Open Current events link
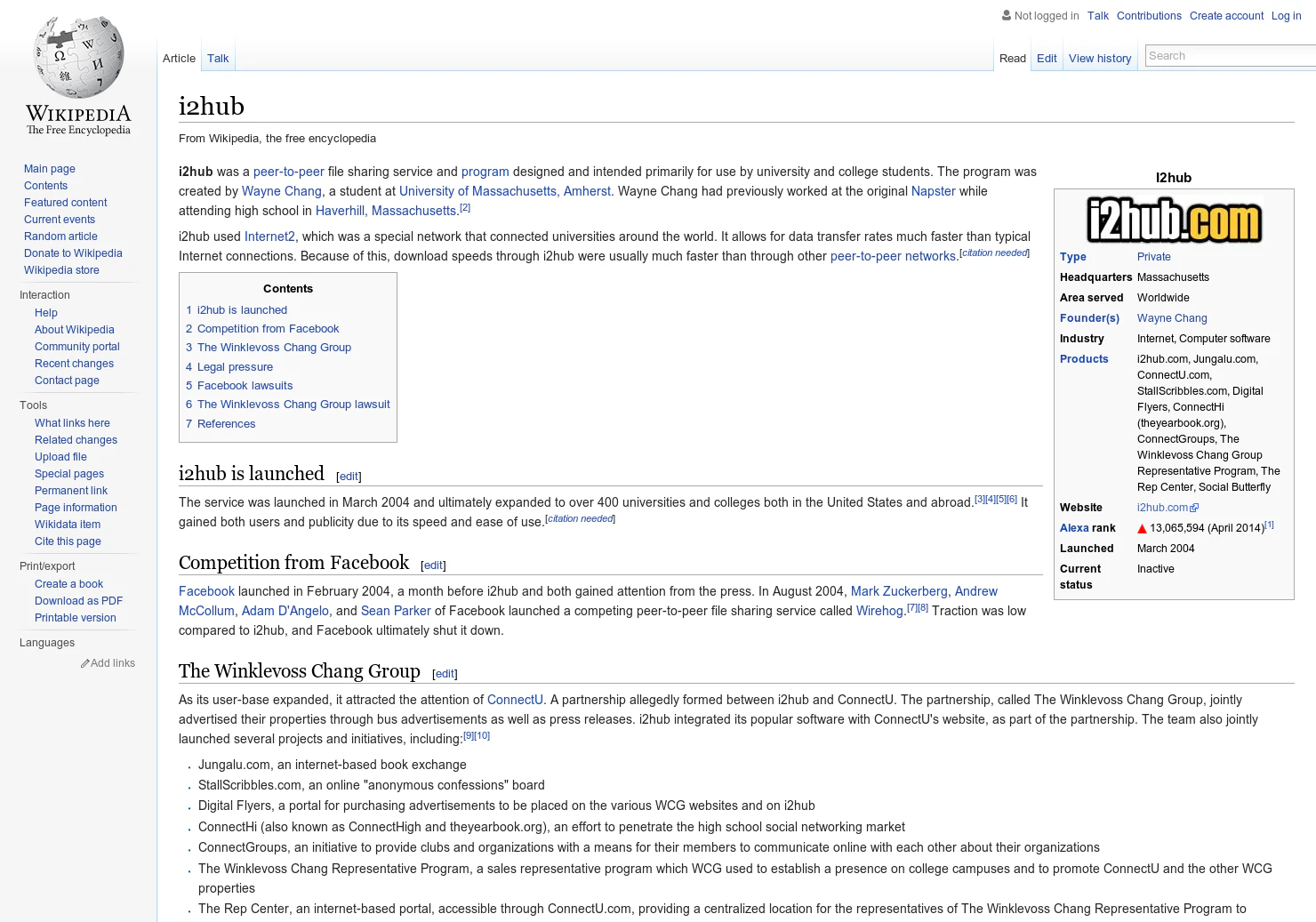This screenshot has width=1316, height=922. click(60, 220)
